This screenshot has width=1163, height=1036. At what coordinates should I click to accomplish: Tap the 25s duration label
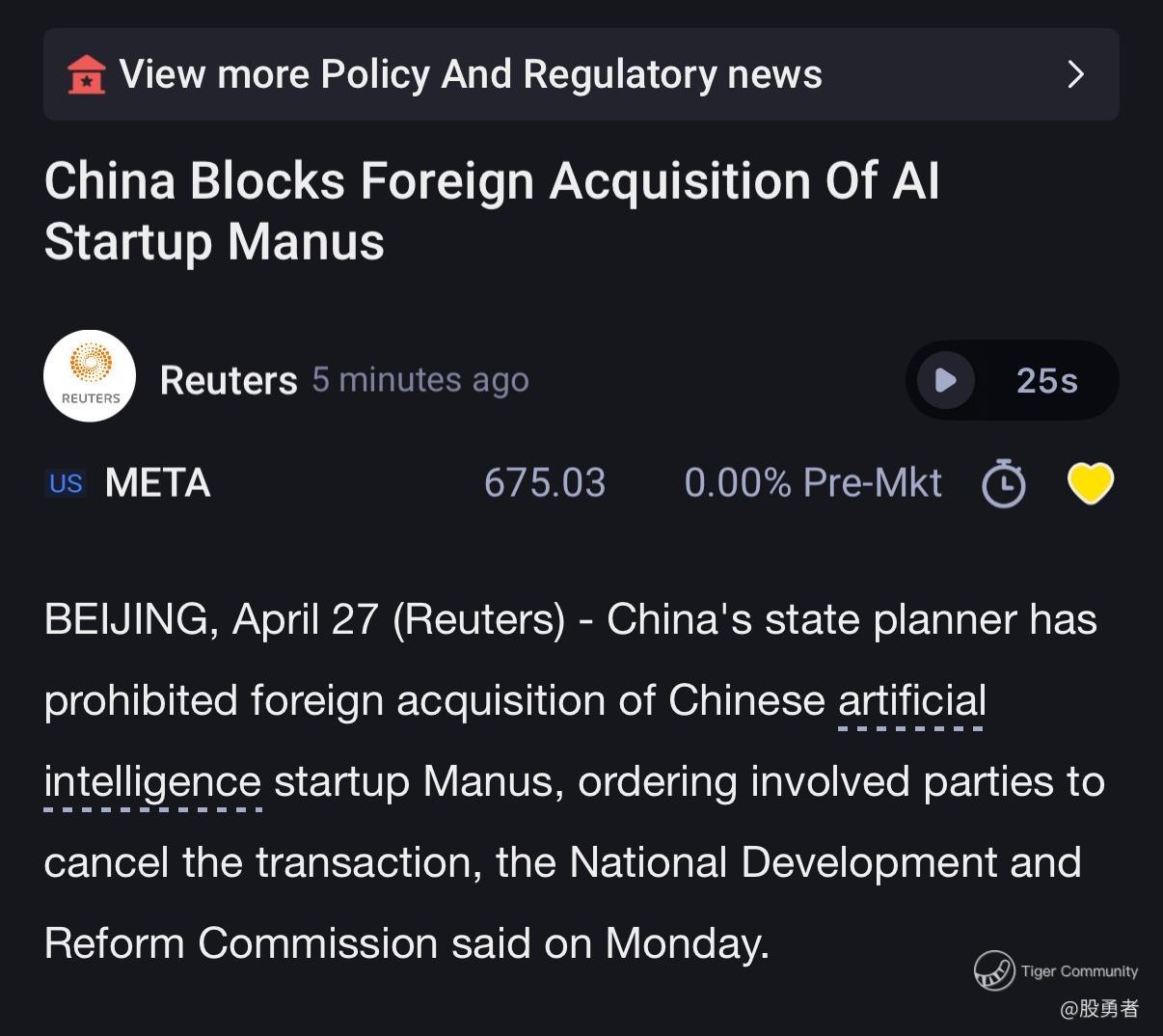click(1047, 380)
